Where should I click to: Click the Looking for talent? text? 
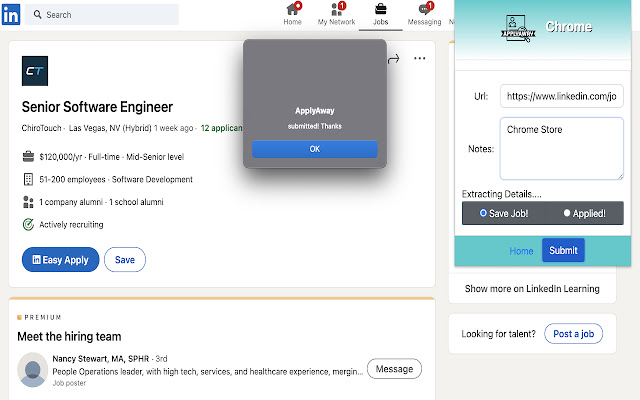(x=498, y=334)
